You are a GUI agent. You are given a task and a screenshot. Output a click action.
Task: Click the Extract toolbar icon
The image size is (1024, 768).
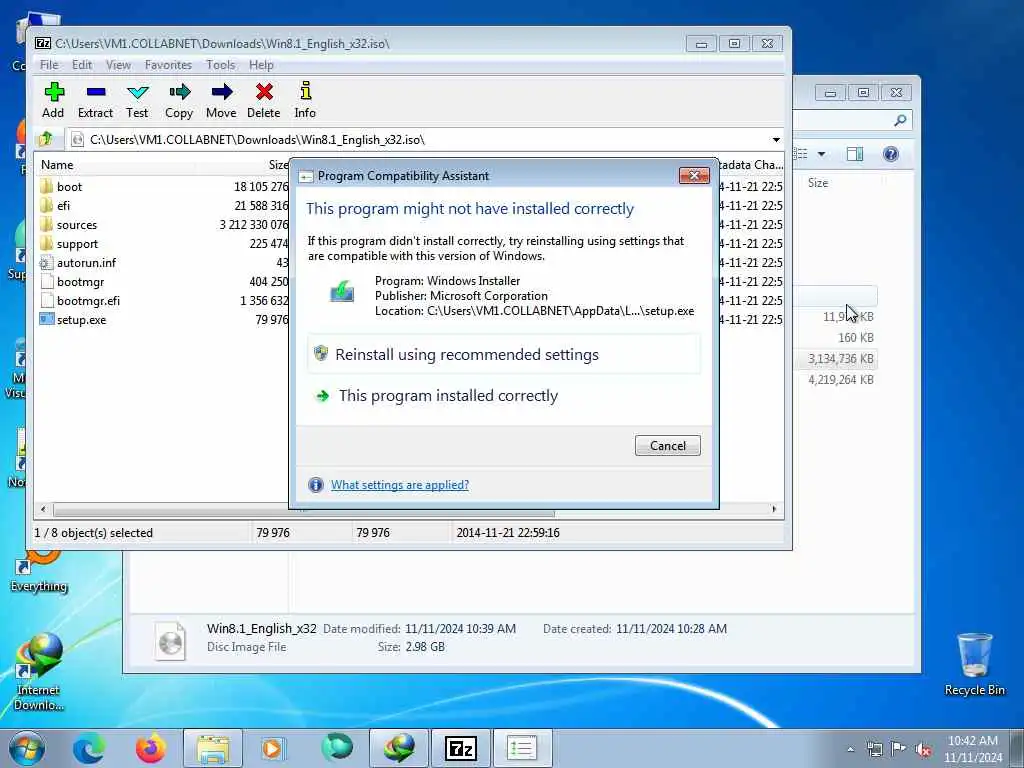[x=95, y=101]
